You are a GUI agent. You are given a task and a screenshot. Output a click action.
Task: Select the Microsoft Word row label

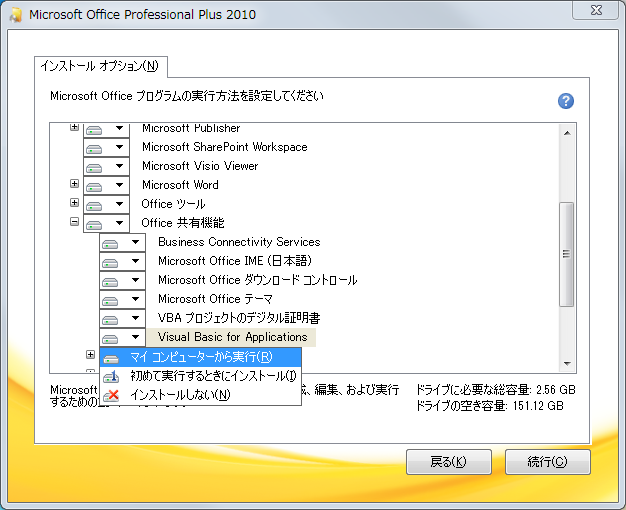coord(180,185)
